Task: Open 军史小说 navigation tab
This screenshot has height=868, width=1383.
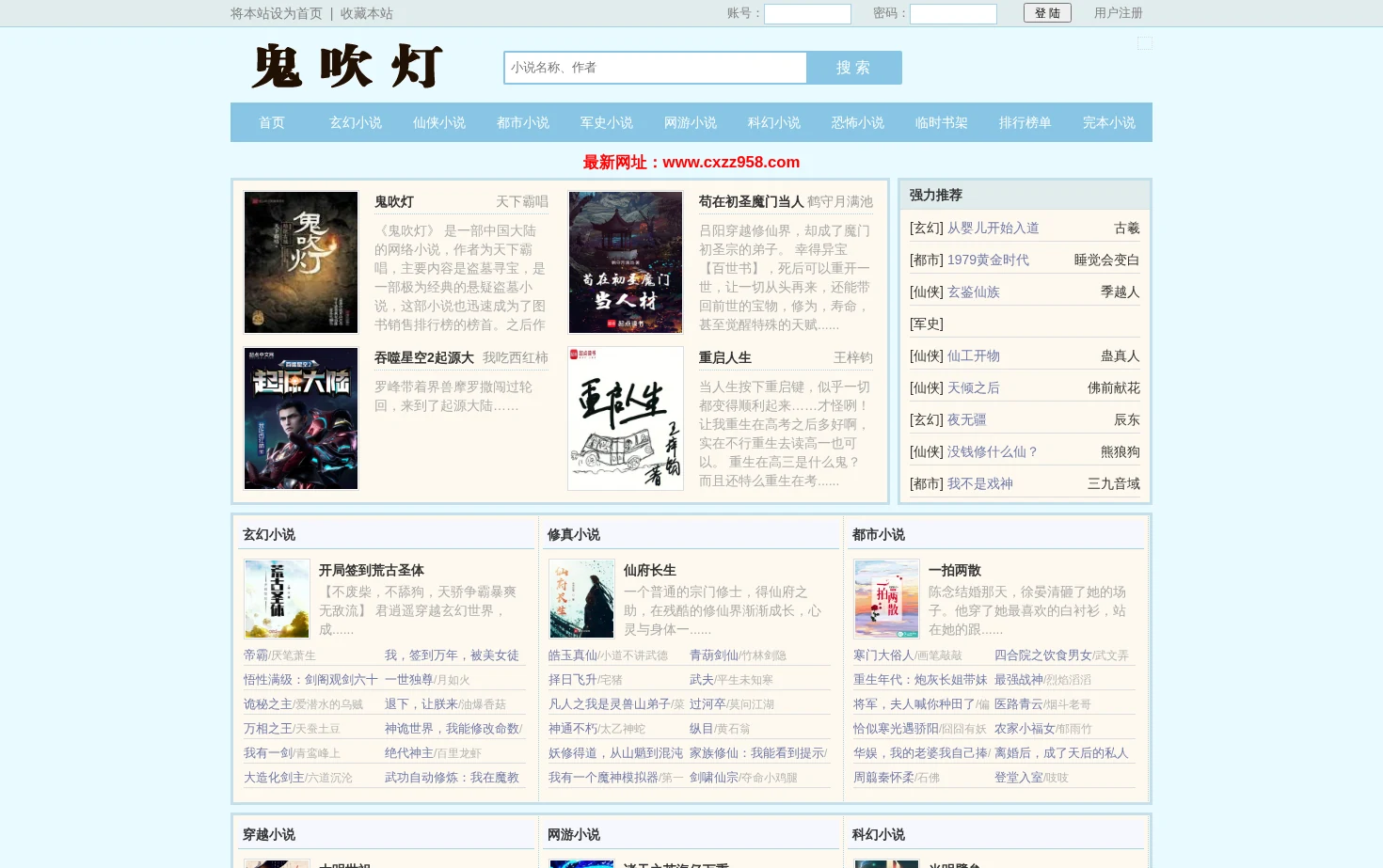Action: click(x=607, y=122)
